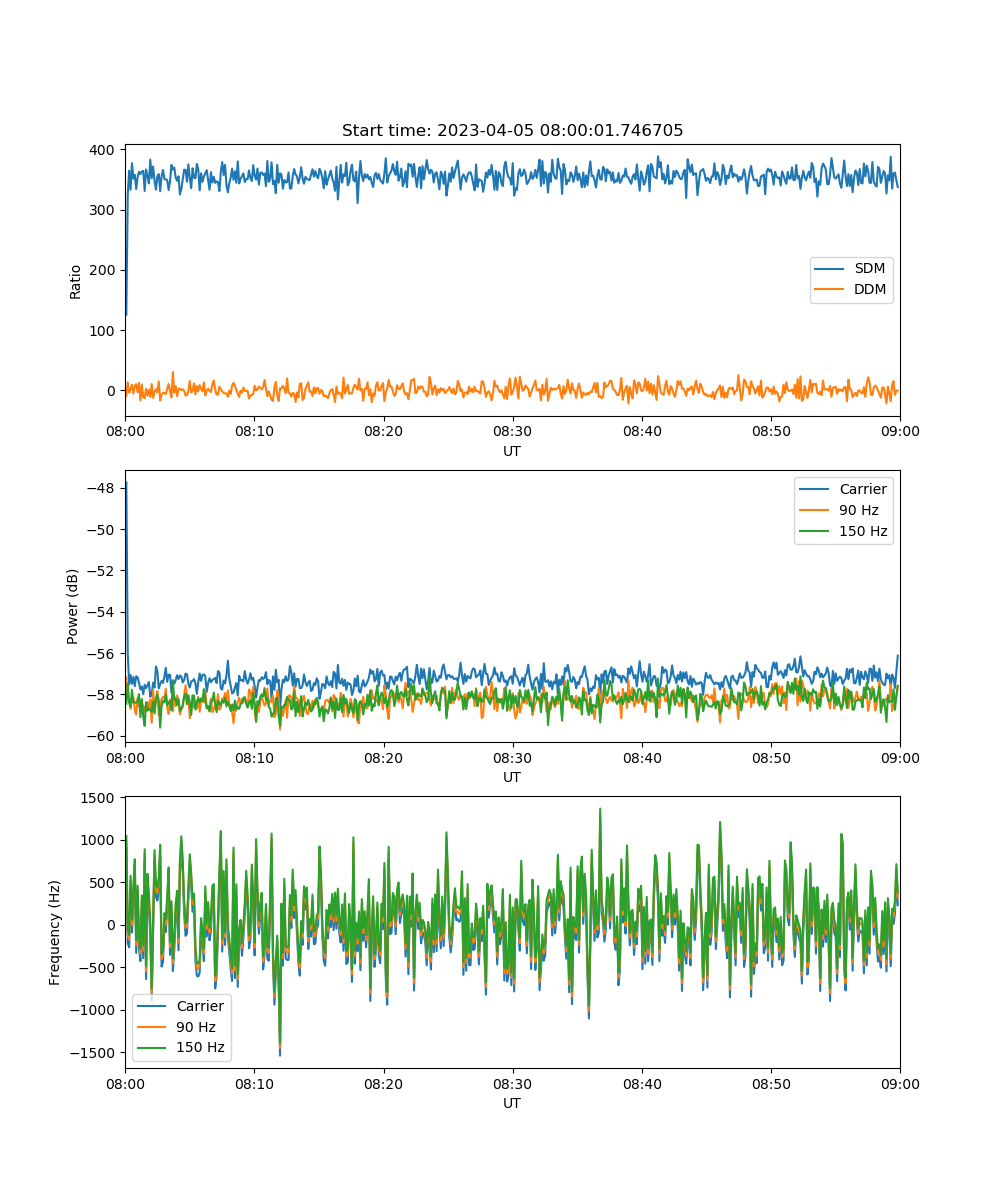The width and height of the screenshot is (1000, 1200).
Task: Click the 'Ratio' y-axis label
Action: pyautogui.click(x=76, y=281)
